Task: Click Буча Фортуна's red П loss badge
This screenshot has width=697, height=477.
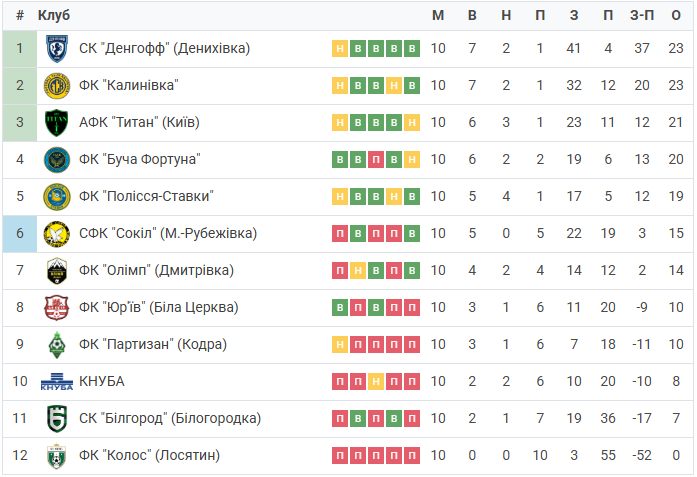Action: point(376,160)
